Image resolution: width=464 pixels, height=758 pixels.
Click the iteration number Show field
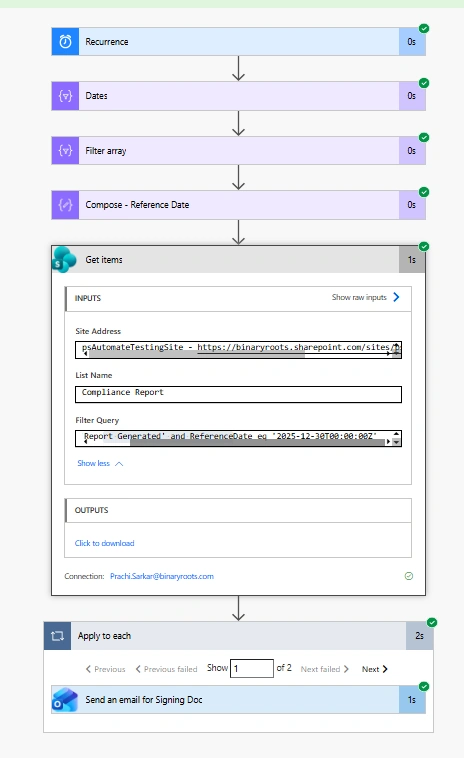[252, 669]
